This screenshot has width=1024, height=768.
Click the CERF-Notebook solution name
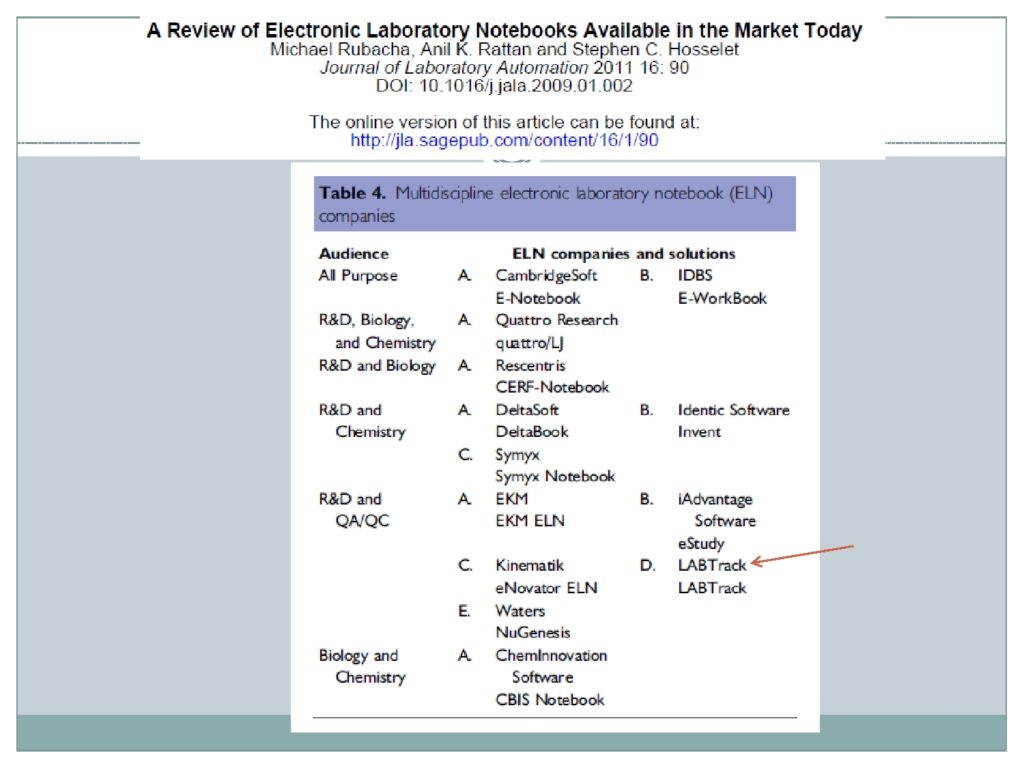click(552, 387)
